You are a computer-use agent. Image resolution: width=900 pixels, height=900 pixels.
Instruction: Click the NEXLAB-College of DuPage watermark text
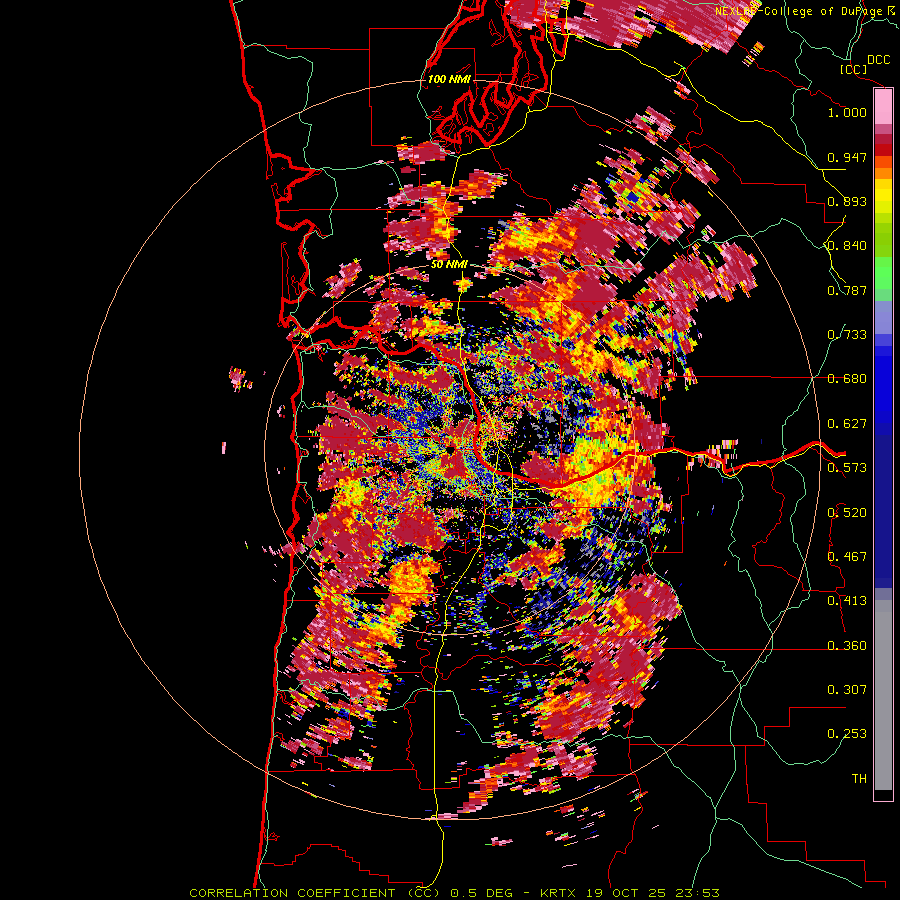click(801, 11)
